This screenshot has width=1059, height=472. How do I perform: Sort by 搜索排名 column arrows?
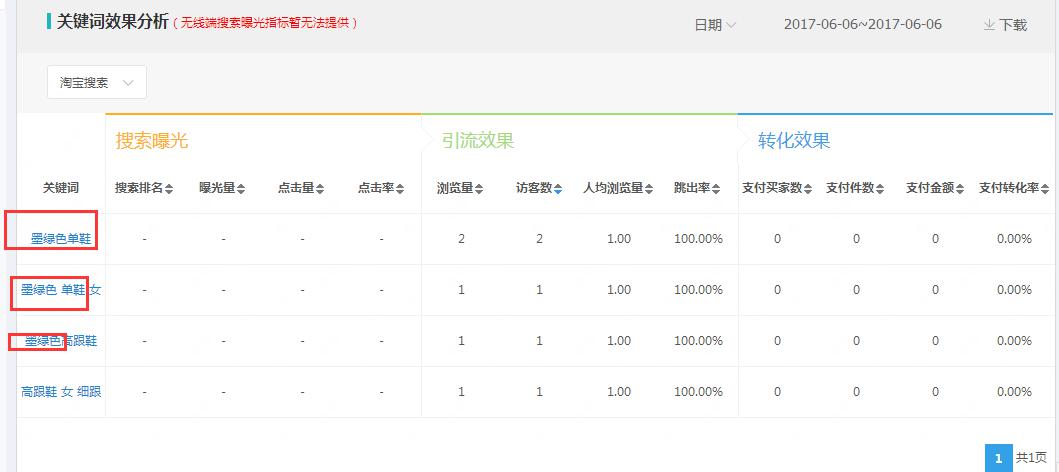click(169, 188)
